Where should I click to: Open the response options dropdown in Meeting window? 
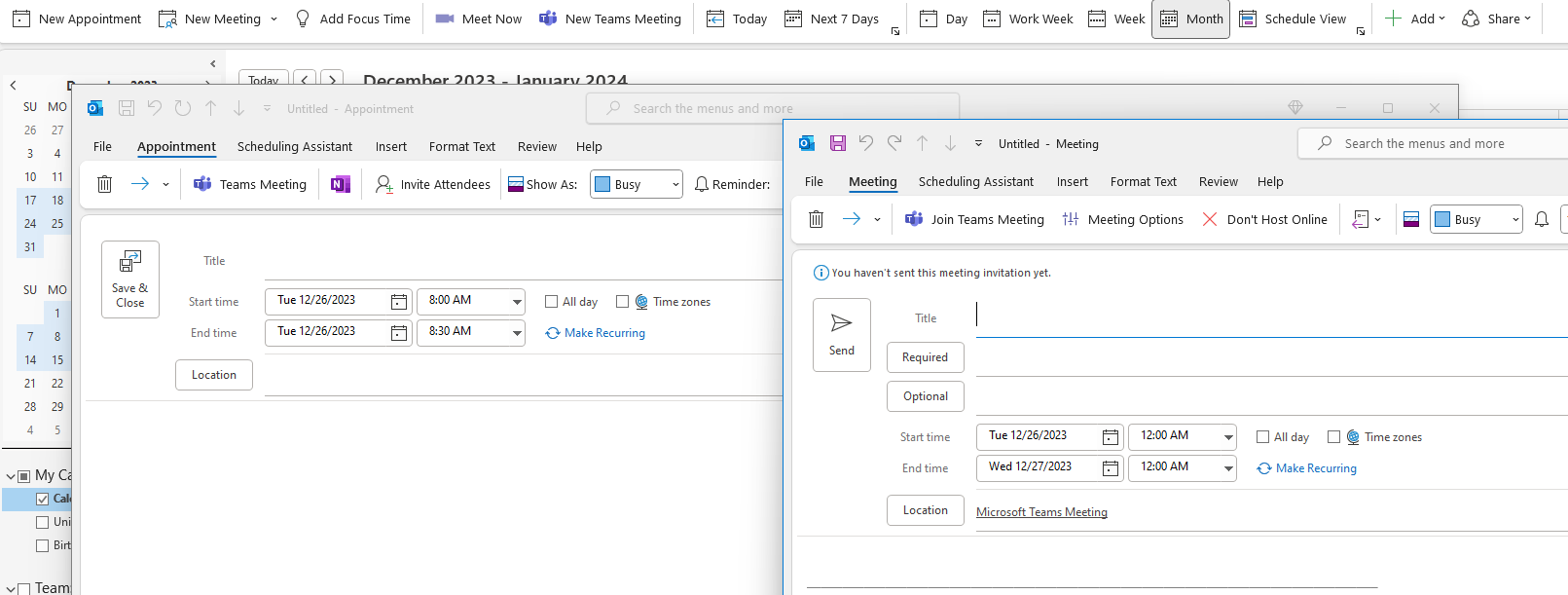point(1367,219)
